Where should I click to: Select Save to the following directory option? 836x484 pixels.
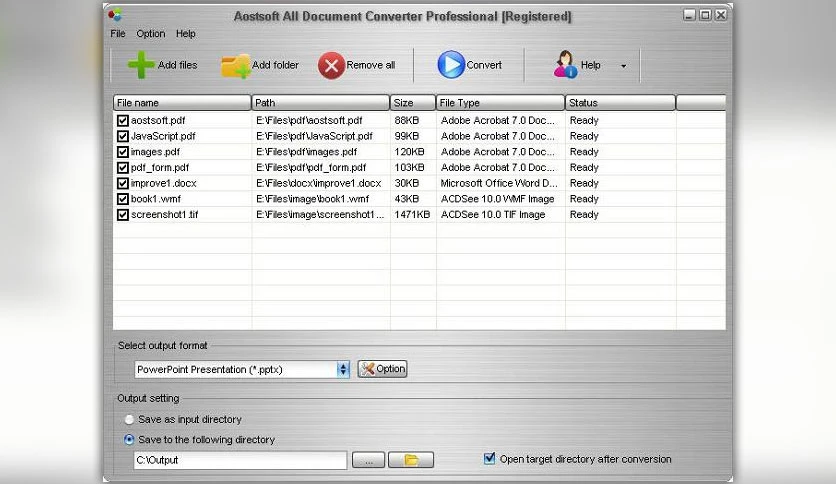pos(129,440)
